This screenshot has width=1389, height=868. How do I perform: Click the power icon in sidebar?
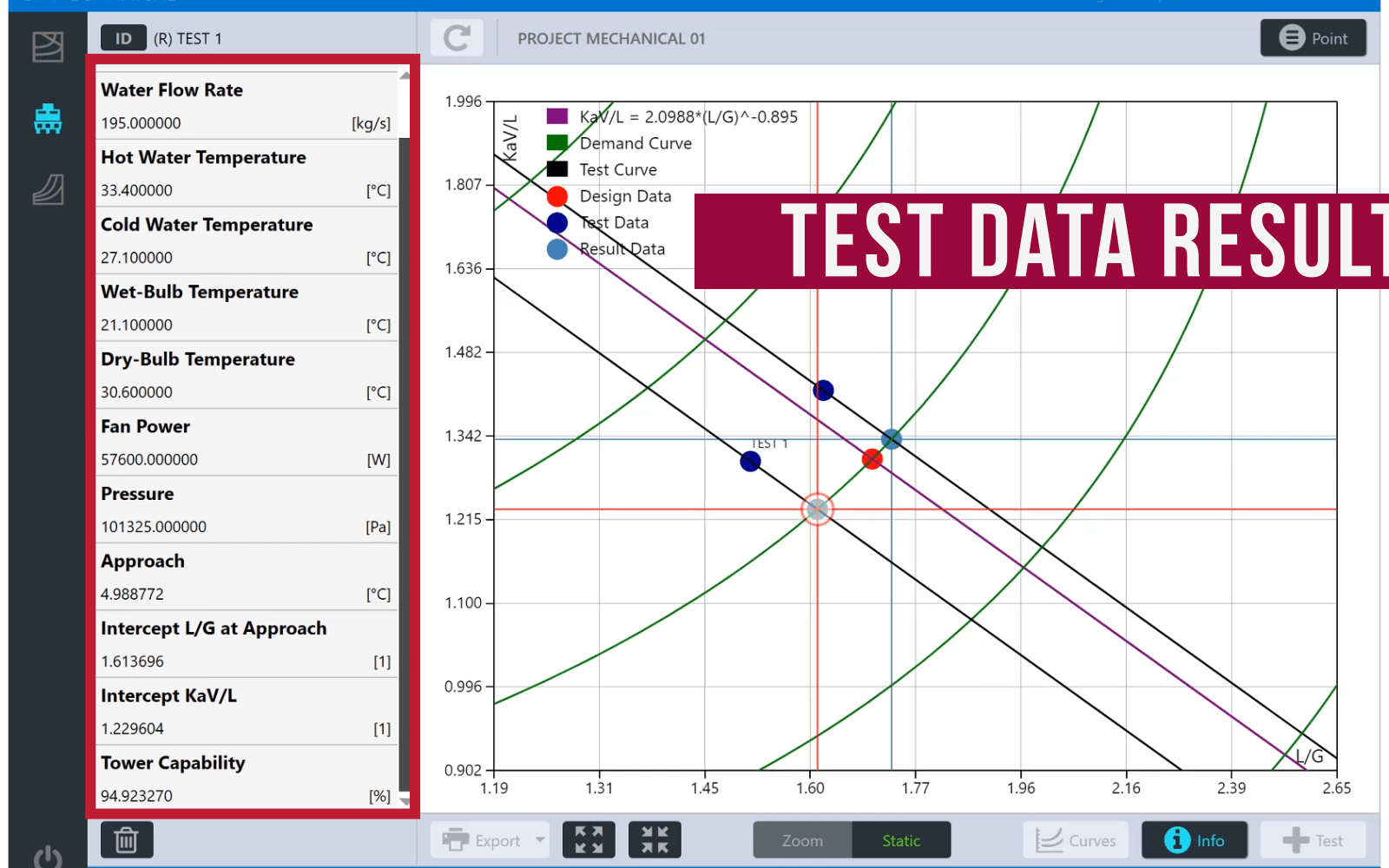tap(48, 858)
